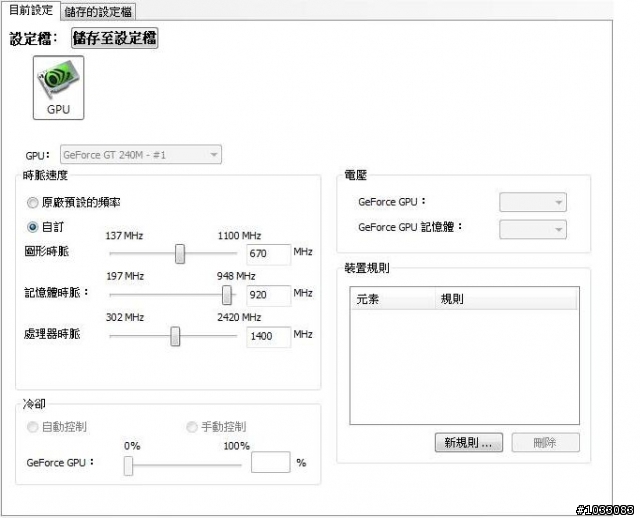The height and width of the screenshot is (518, 640).
Task: Switch to 目前設定 tab
Action: [31, 10]
